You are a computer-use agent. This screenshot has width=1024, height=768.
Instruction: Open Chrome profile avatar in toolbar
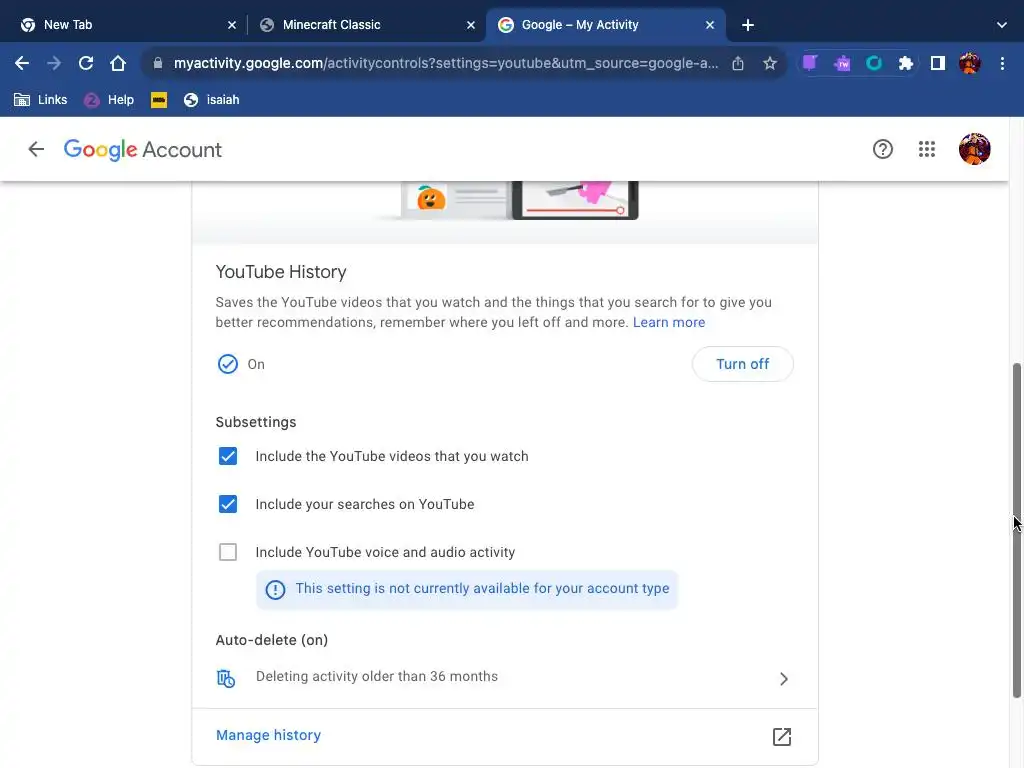coord(970,63)
